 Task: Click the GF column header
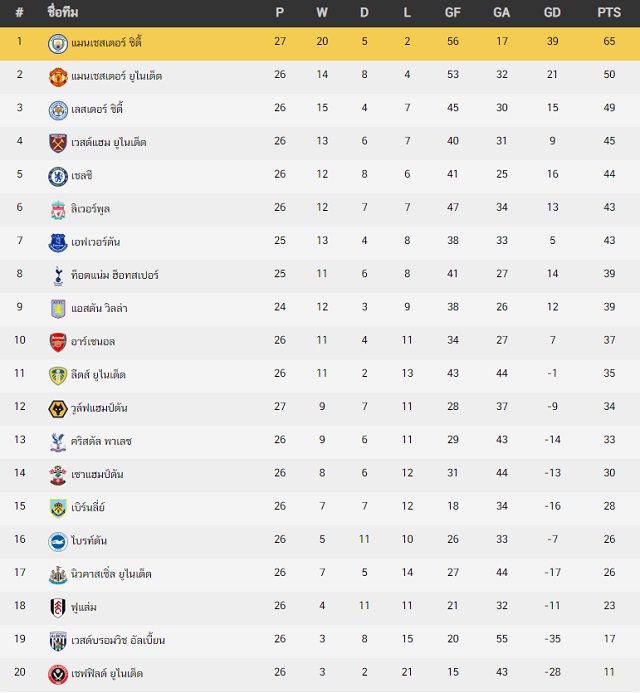453,12
